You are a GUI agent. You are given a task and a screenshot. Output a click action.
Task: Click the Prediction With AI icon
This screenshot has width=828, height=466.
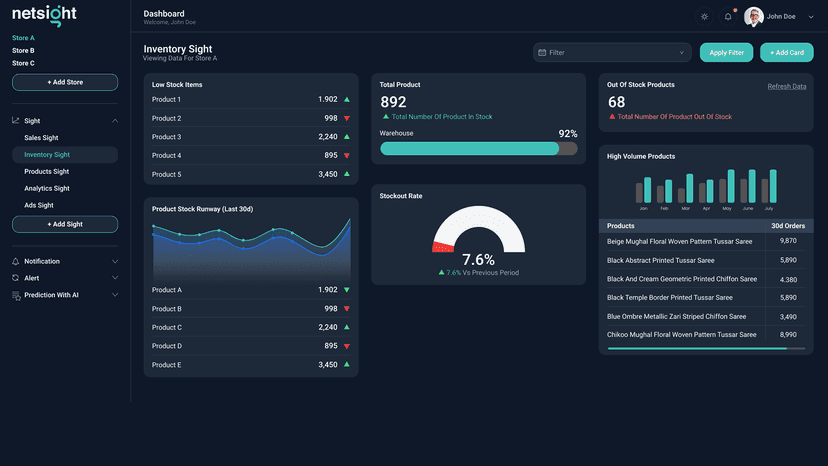click(x=16, y=295)
